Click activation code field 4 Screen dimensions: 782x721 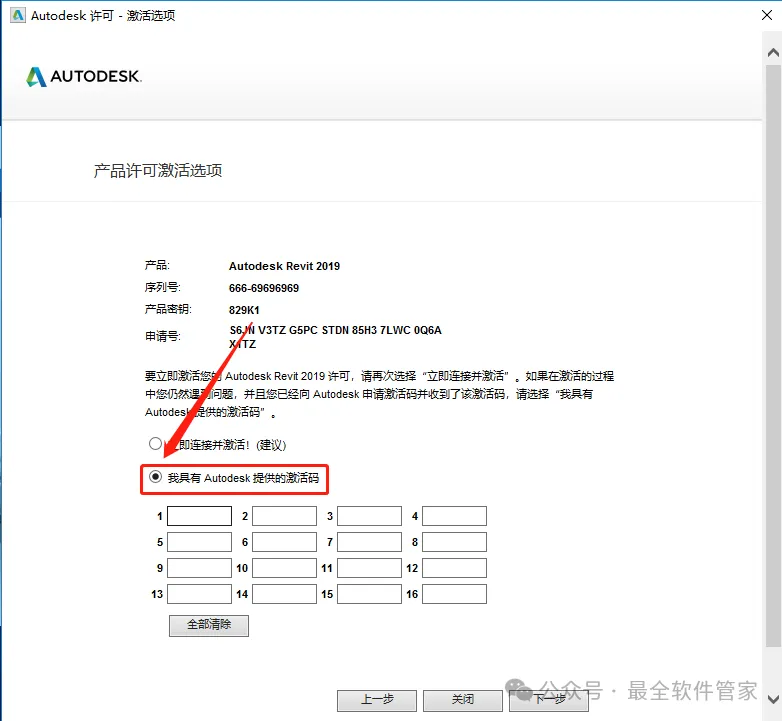(454, 516)
